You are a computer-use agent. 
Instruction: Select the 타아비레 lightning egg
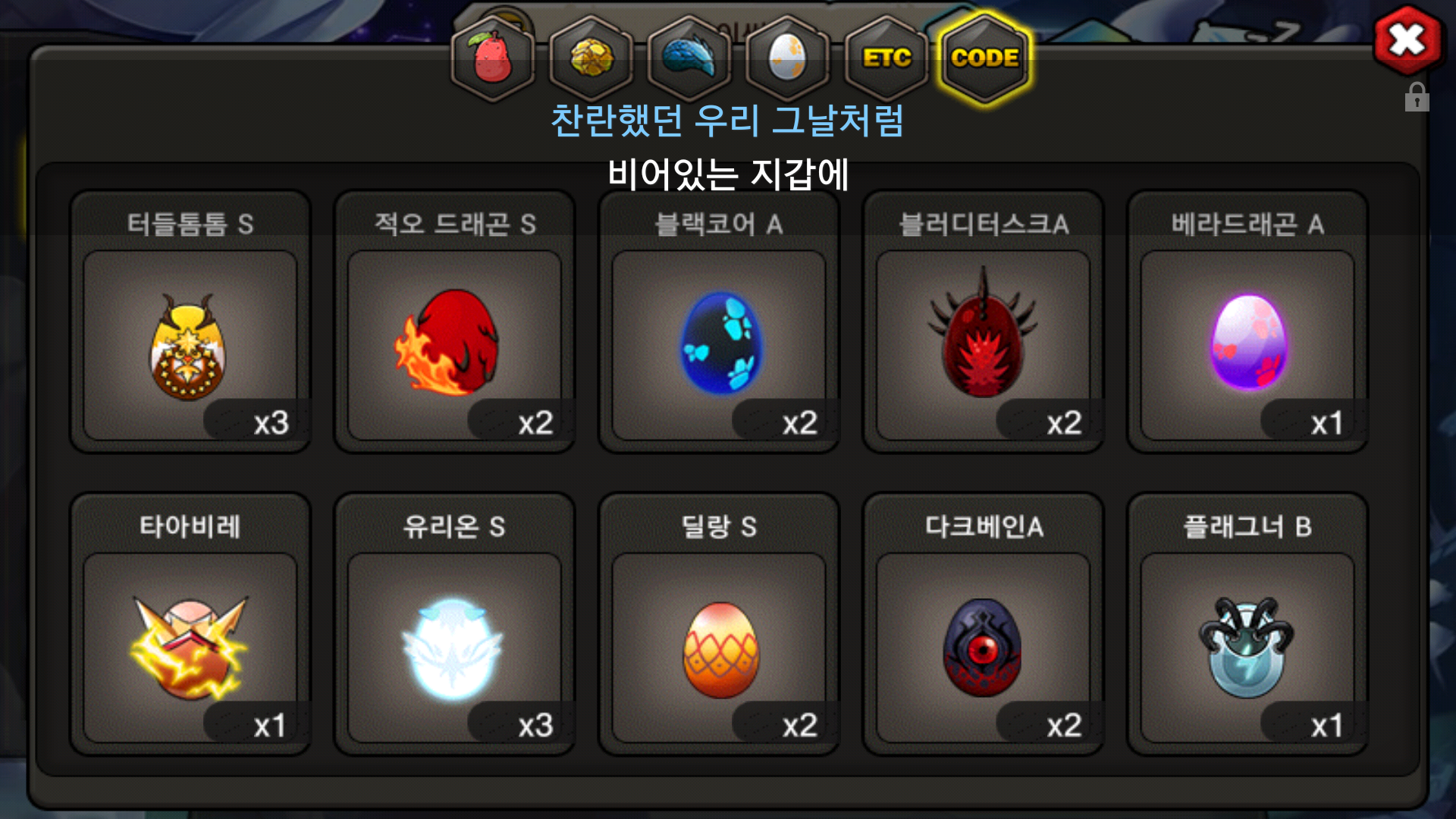coord(190,648)
